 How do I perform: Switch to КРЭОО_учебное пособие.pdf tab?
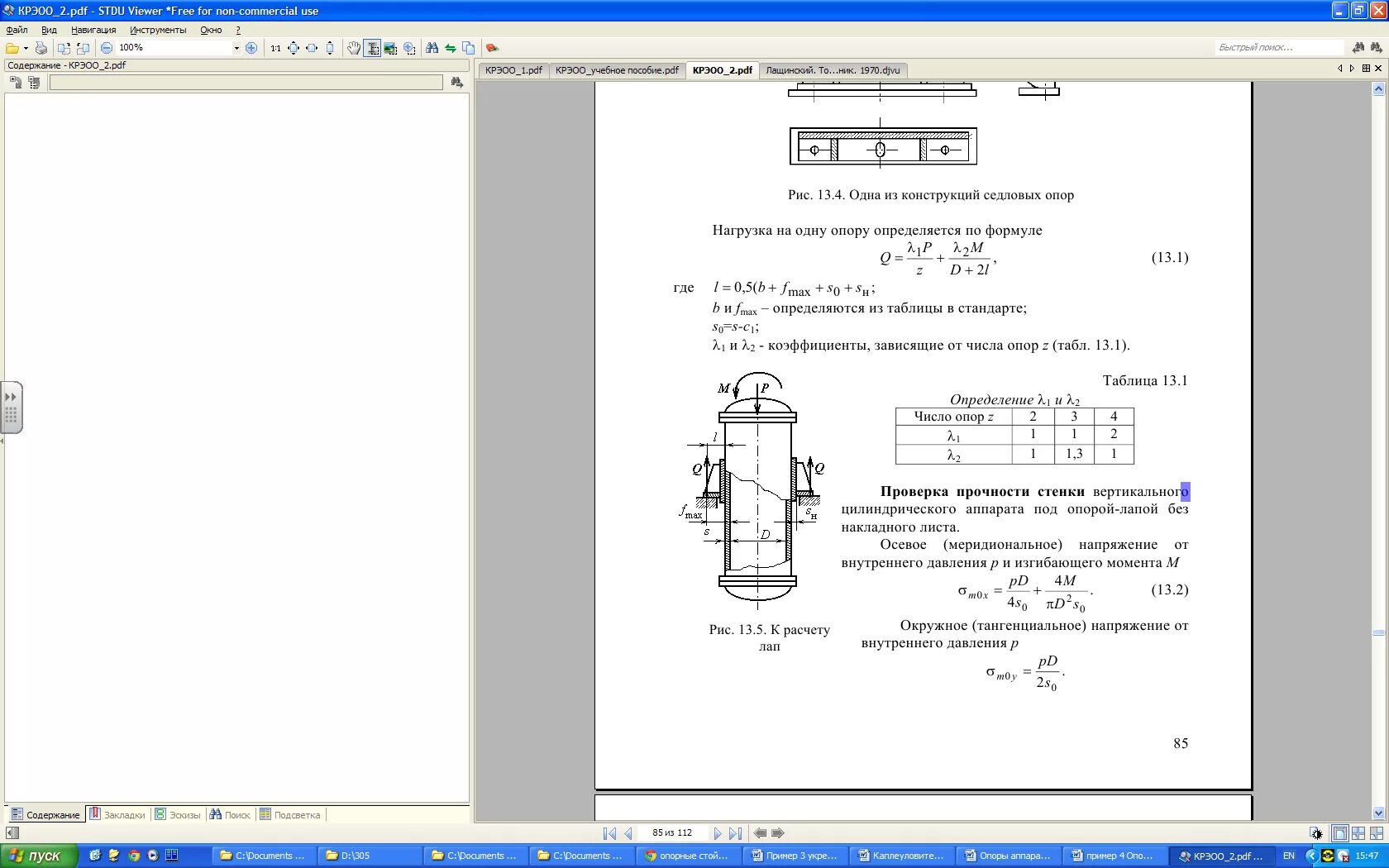coord(617,70)
